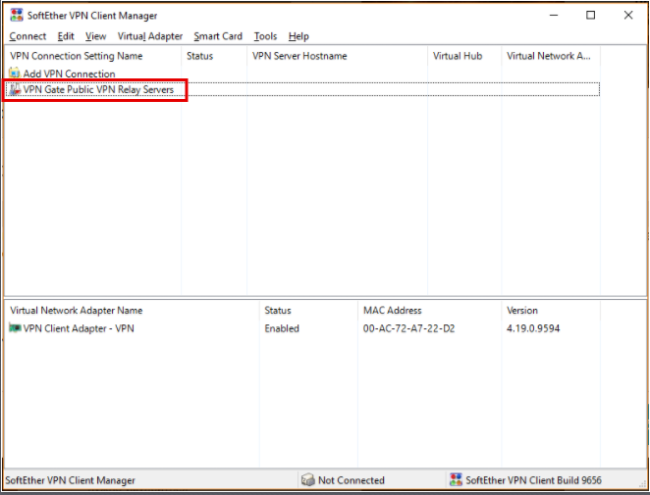Image resolution: width=650 pixels, height=495 pixels.
Task: Open the Smart Card menu
Action: (x=218, y=36)
